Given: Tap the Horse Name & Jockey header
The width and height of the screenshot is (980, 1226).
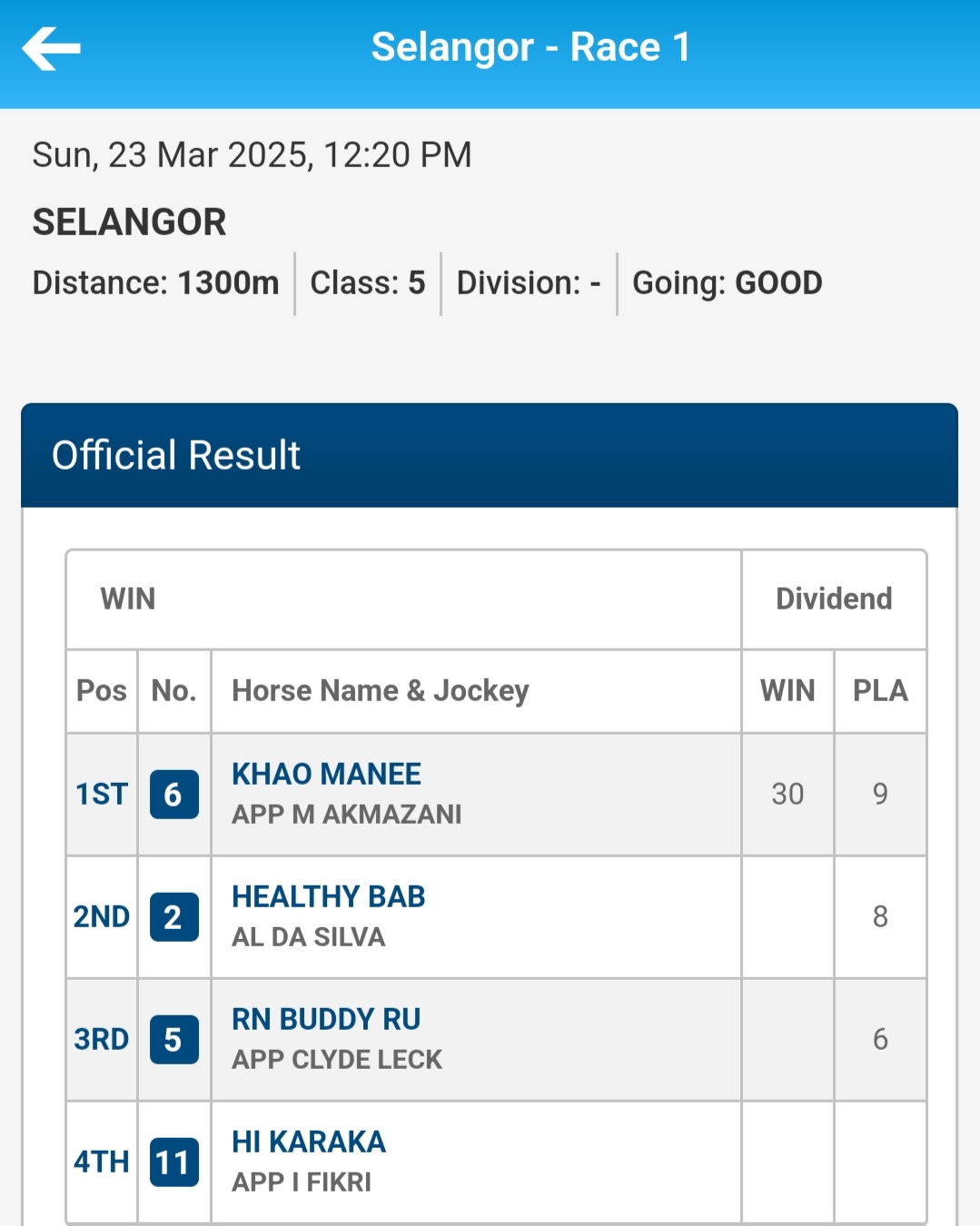Looking at the screenshot, I should pyautogui.click(x=380, y=691).
